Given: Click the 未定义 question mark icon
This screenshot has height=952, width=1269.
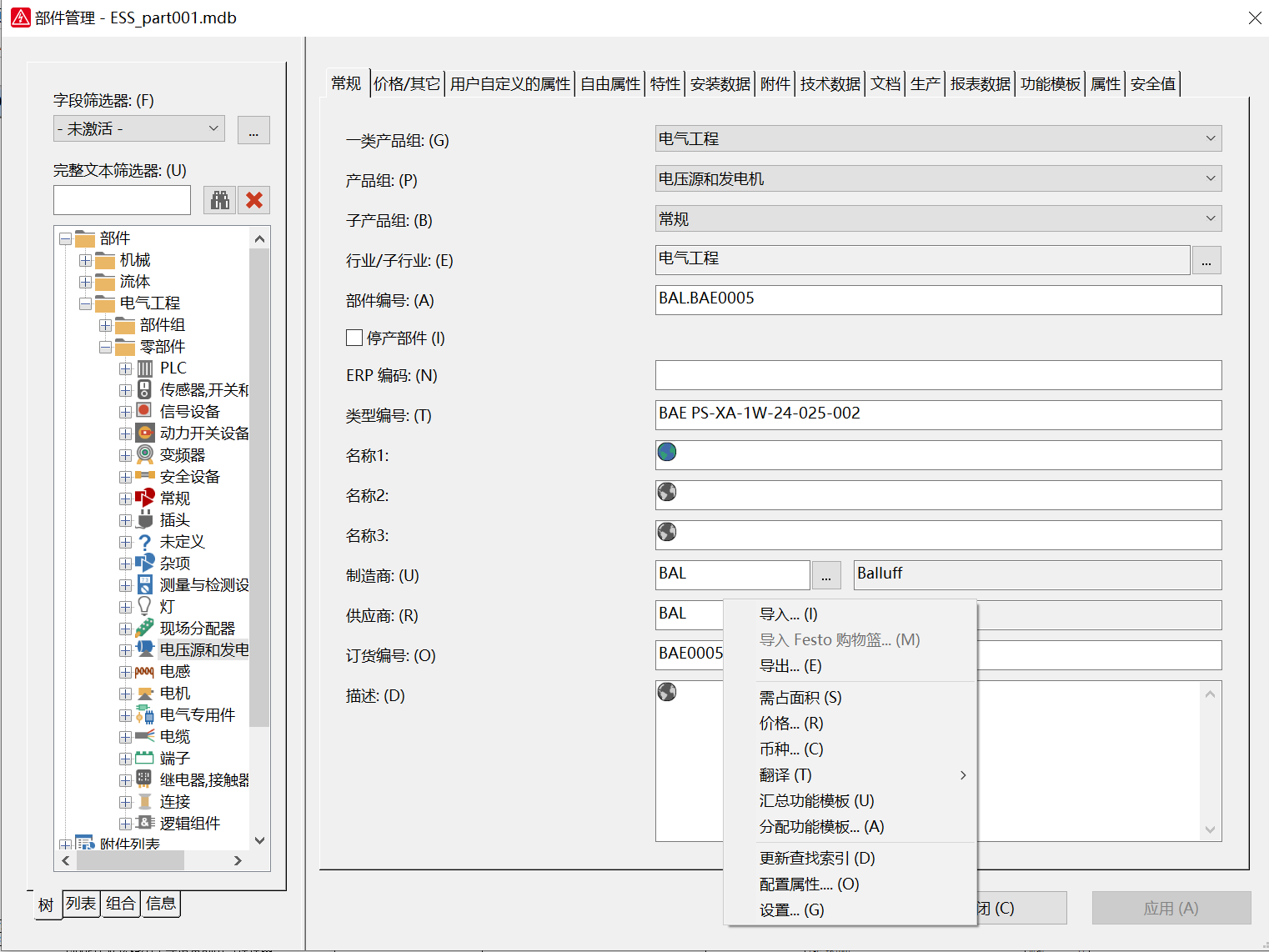Looking at the screenshot, I should click(x=145, y=542).
